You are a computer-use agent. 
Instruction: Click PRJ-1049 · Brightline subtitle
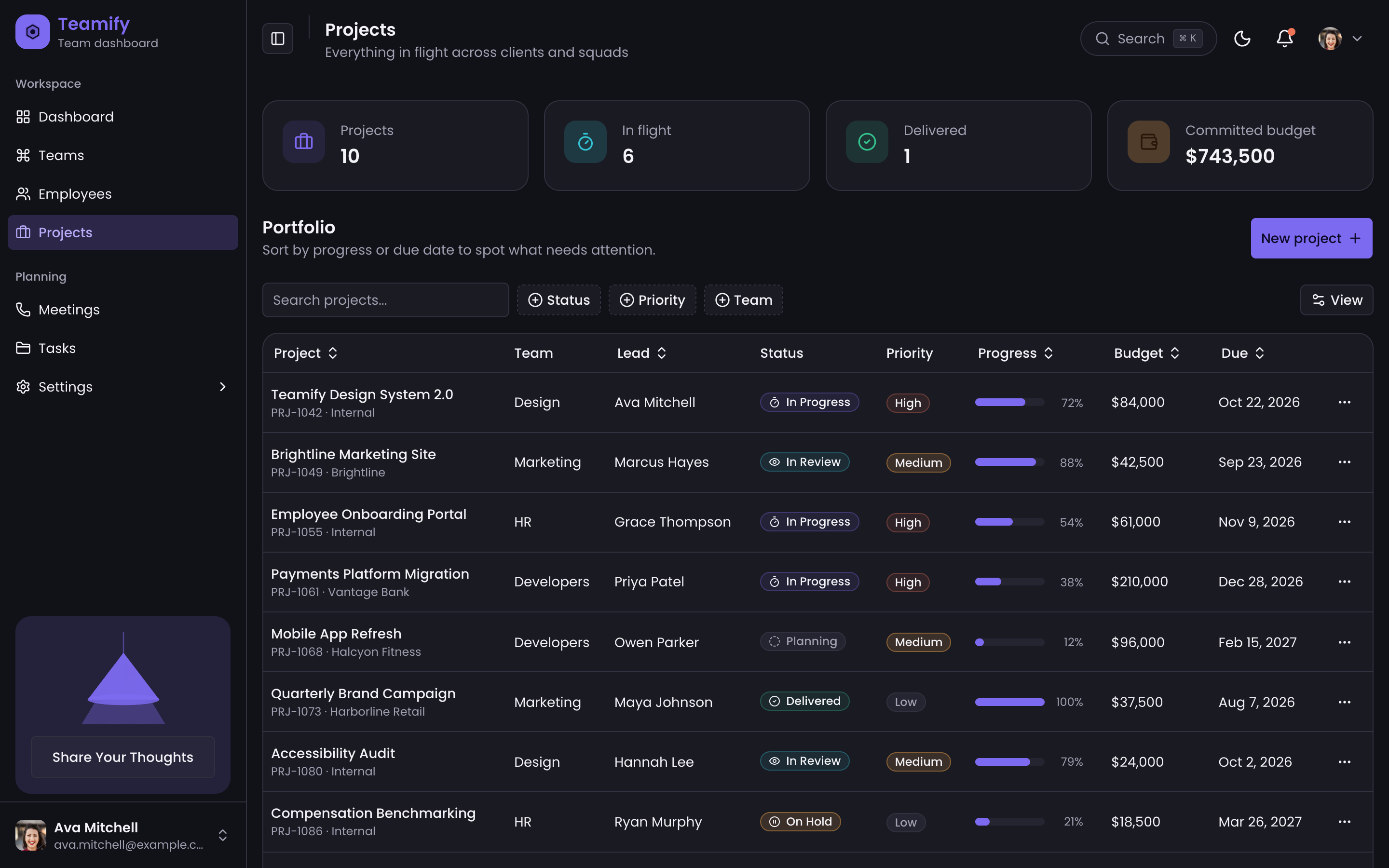(328, 473)
